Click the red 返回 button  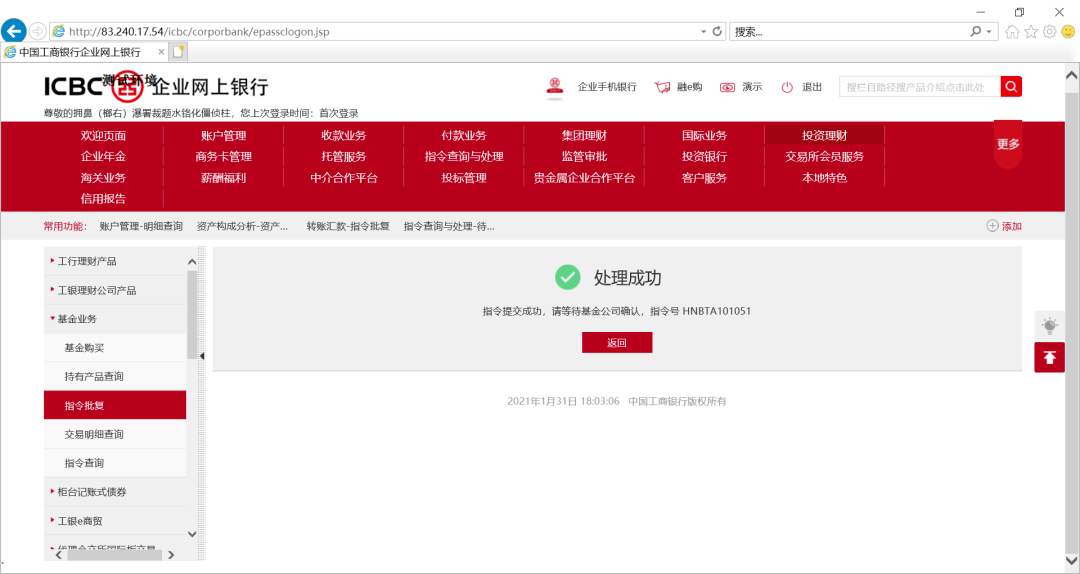click(617, 343)
